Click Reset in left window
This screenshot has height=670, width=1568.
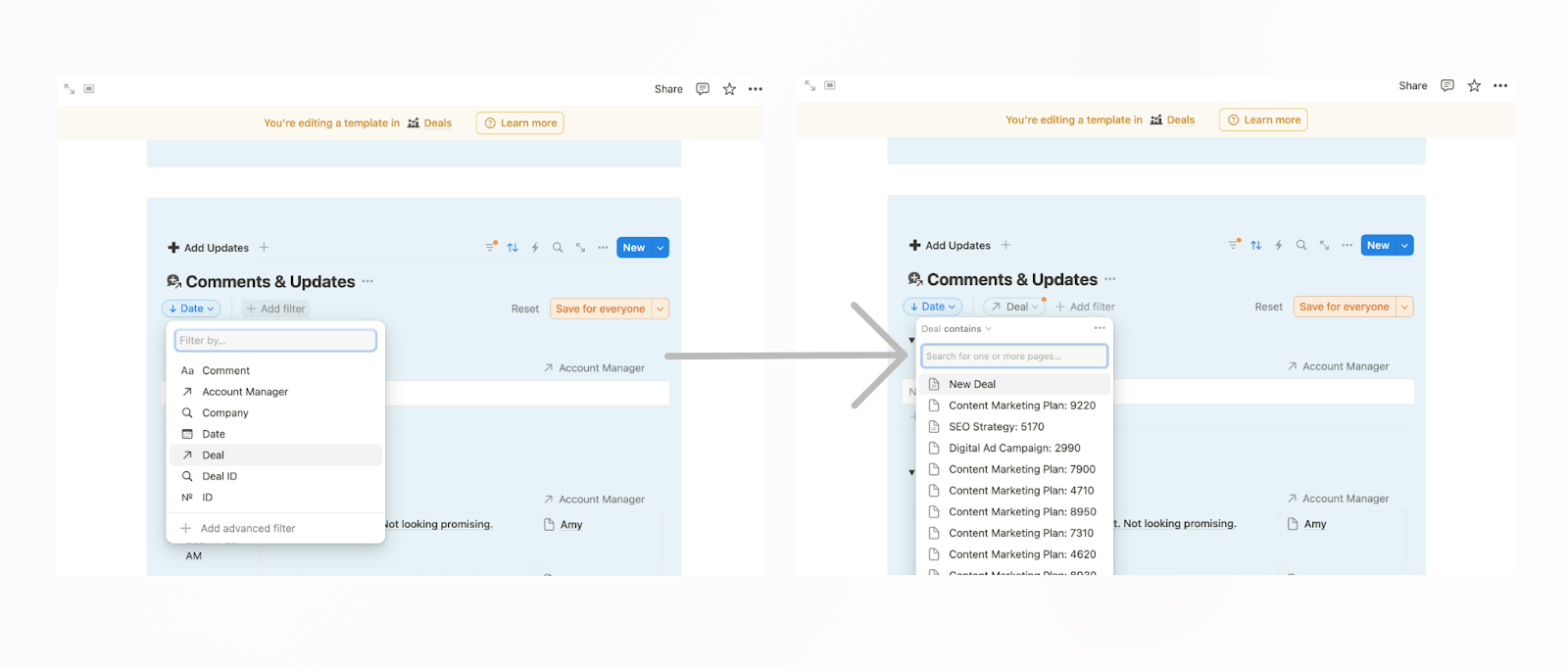coord(525,309)
